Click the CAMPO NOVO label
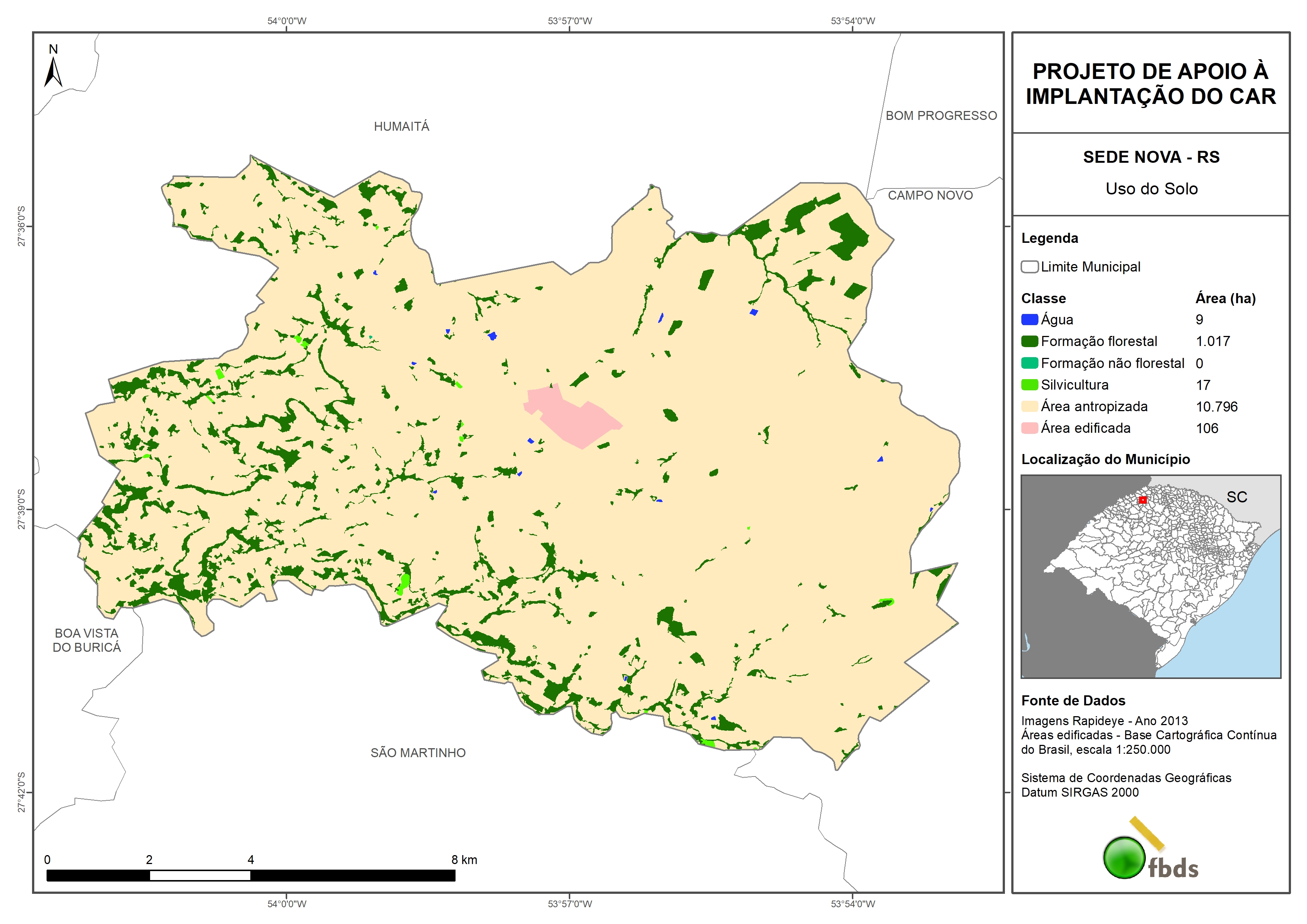Image resolution: width=1307 pixels, height=924 pixels. point(930,195)
